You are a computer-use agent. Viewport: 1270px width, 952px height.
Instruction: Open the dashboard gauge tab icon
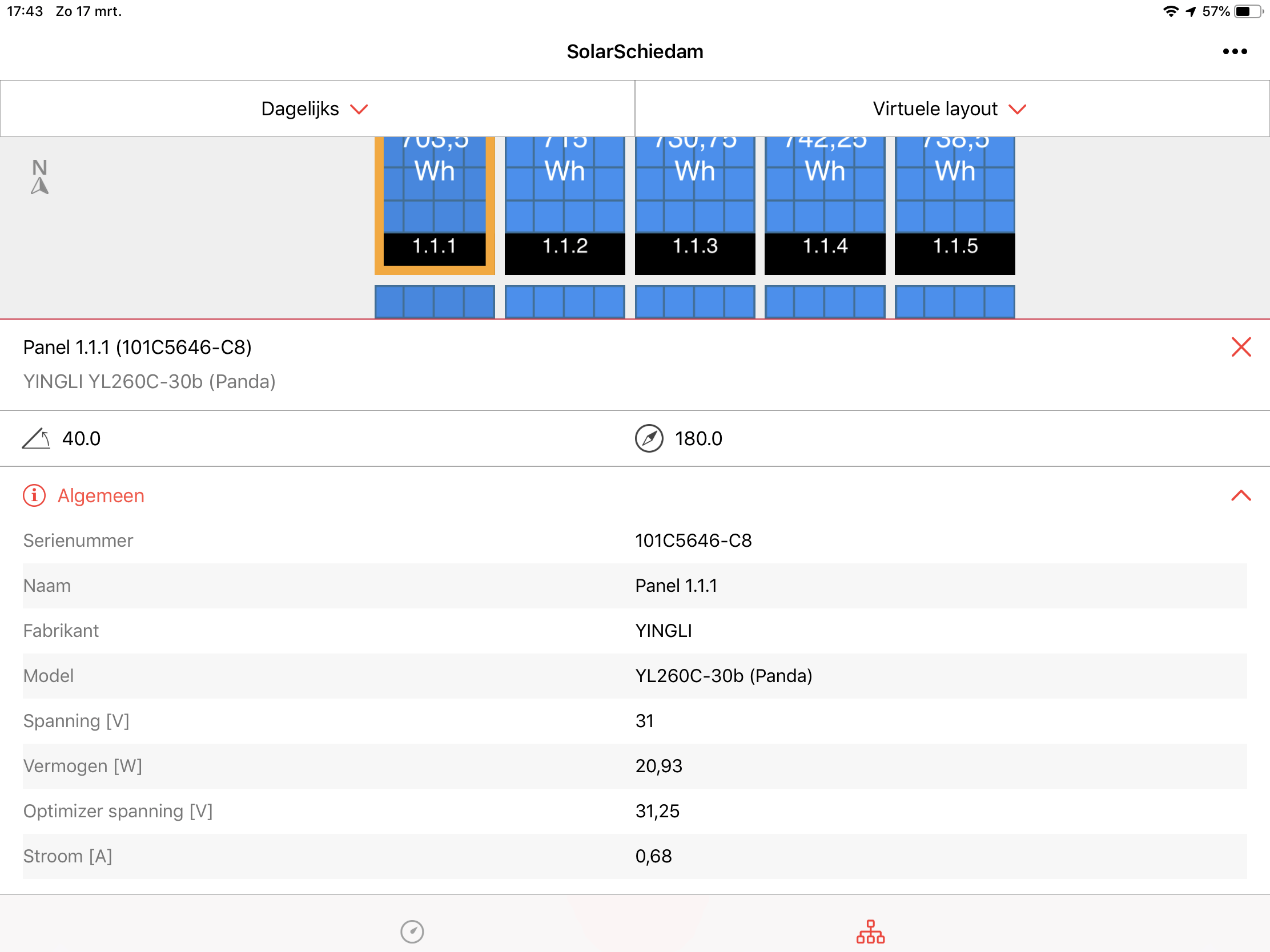pyautogui.click(x=412, y=931)
